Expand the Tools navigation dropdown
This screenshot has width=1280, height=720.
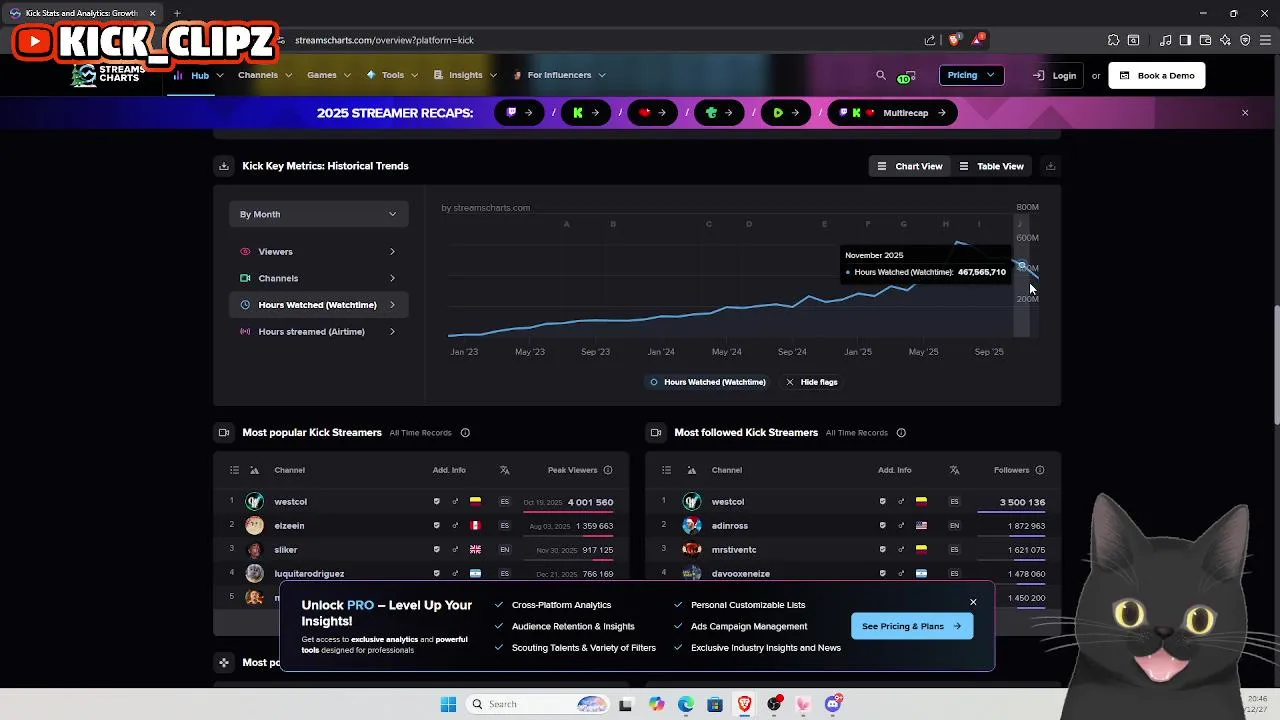point(392,75)
